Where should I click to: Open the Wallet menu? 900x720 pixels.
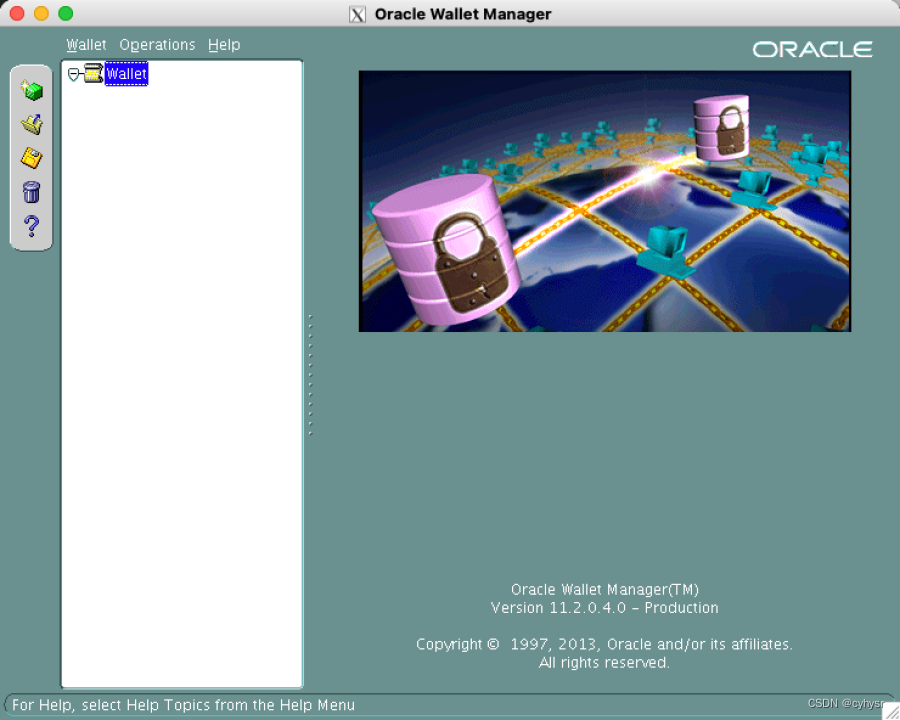[86, 45]
